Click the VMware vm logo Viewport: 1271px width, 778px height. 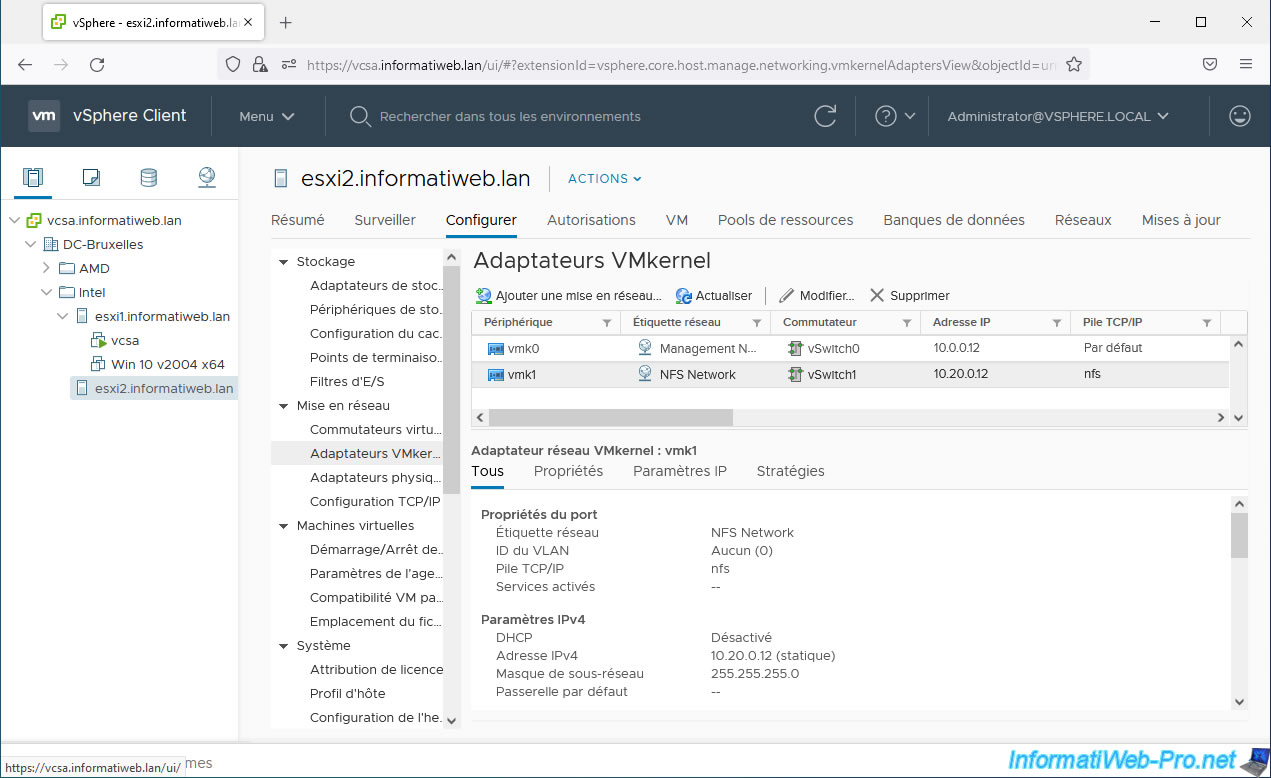pyautogui.click(x=44, y=116)
